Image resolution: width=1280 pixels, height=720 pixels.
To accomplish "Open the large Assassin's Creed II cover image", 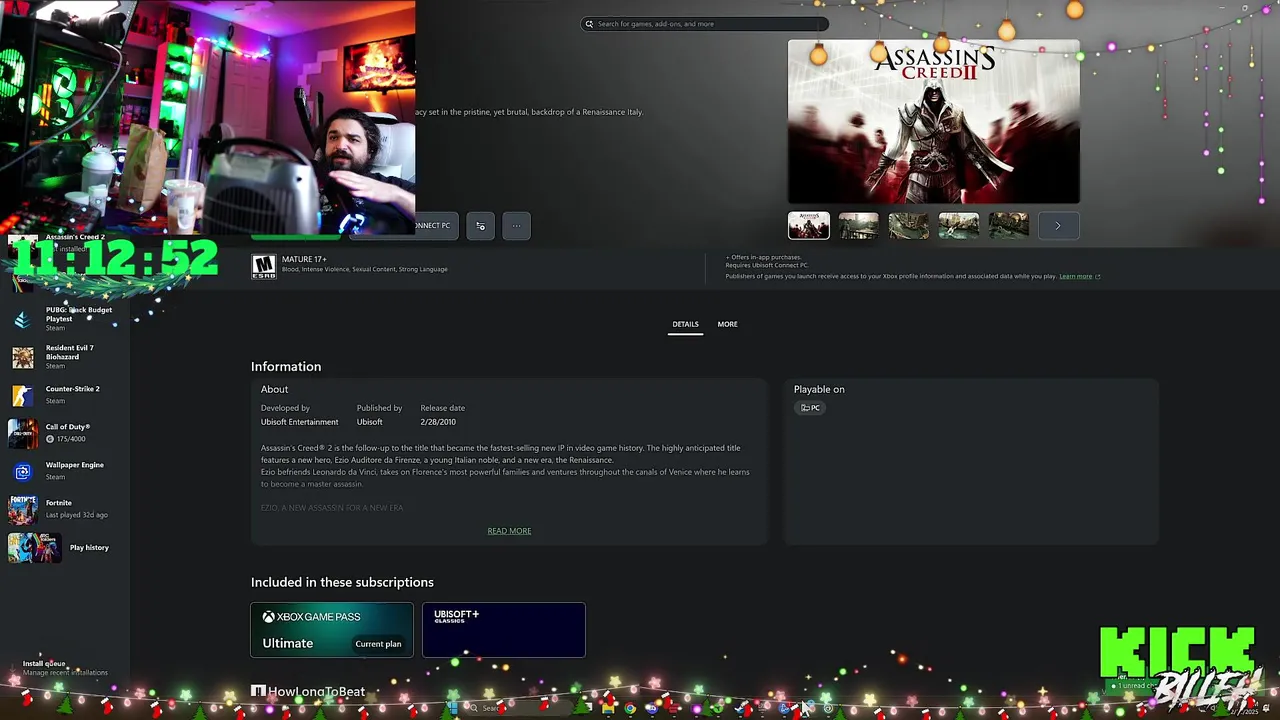I will tap(933, 122).
